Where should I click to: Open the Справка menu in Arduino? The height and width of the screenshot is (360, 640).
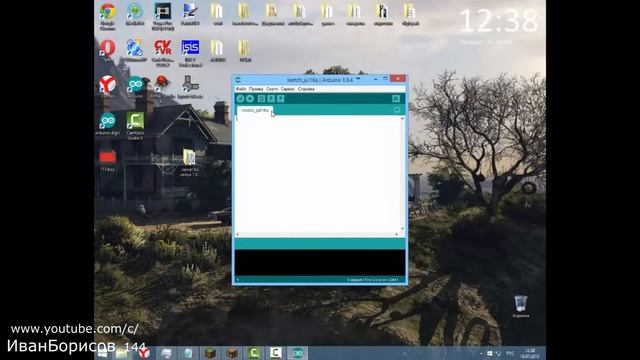pos(306,89)
